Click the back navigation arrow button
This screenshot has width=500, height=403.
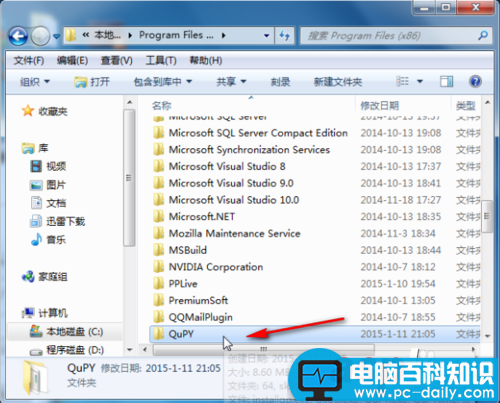click(18, 36)
